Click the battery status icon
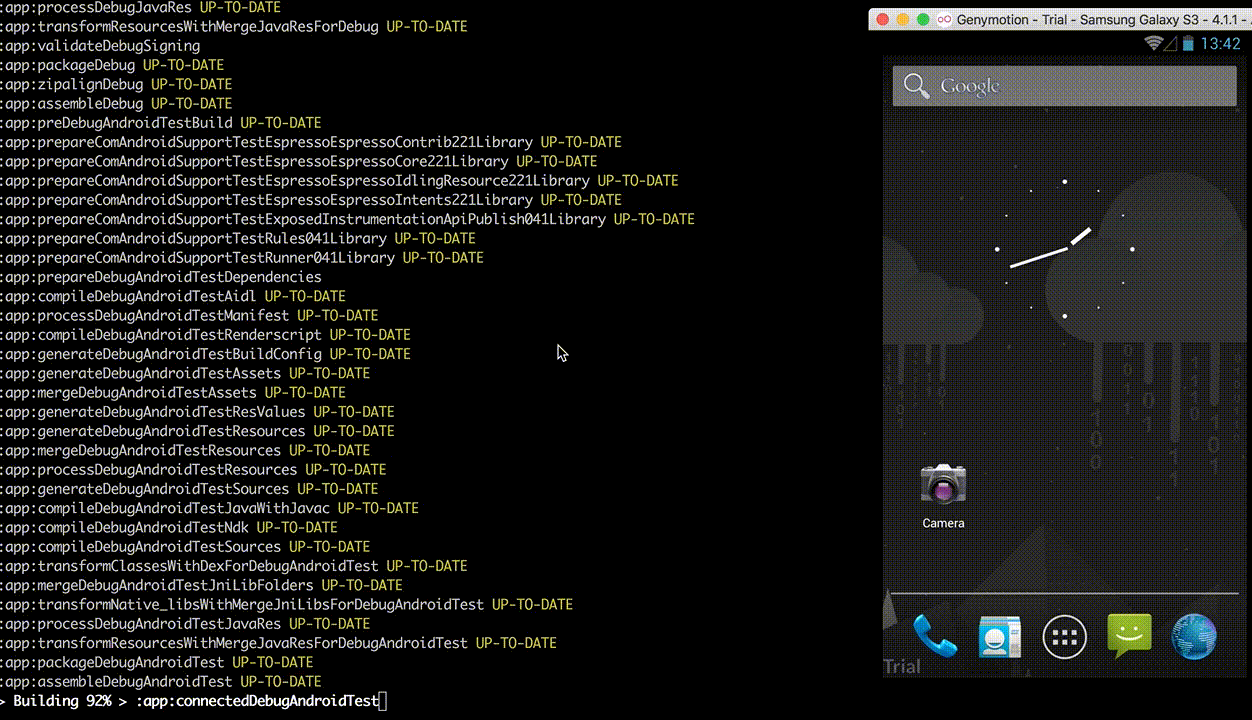This screenshot has width=1252, height=720. tap(1188, 44)
